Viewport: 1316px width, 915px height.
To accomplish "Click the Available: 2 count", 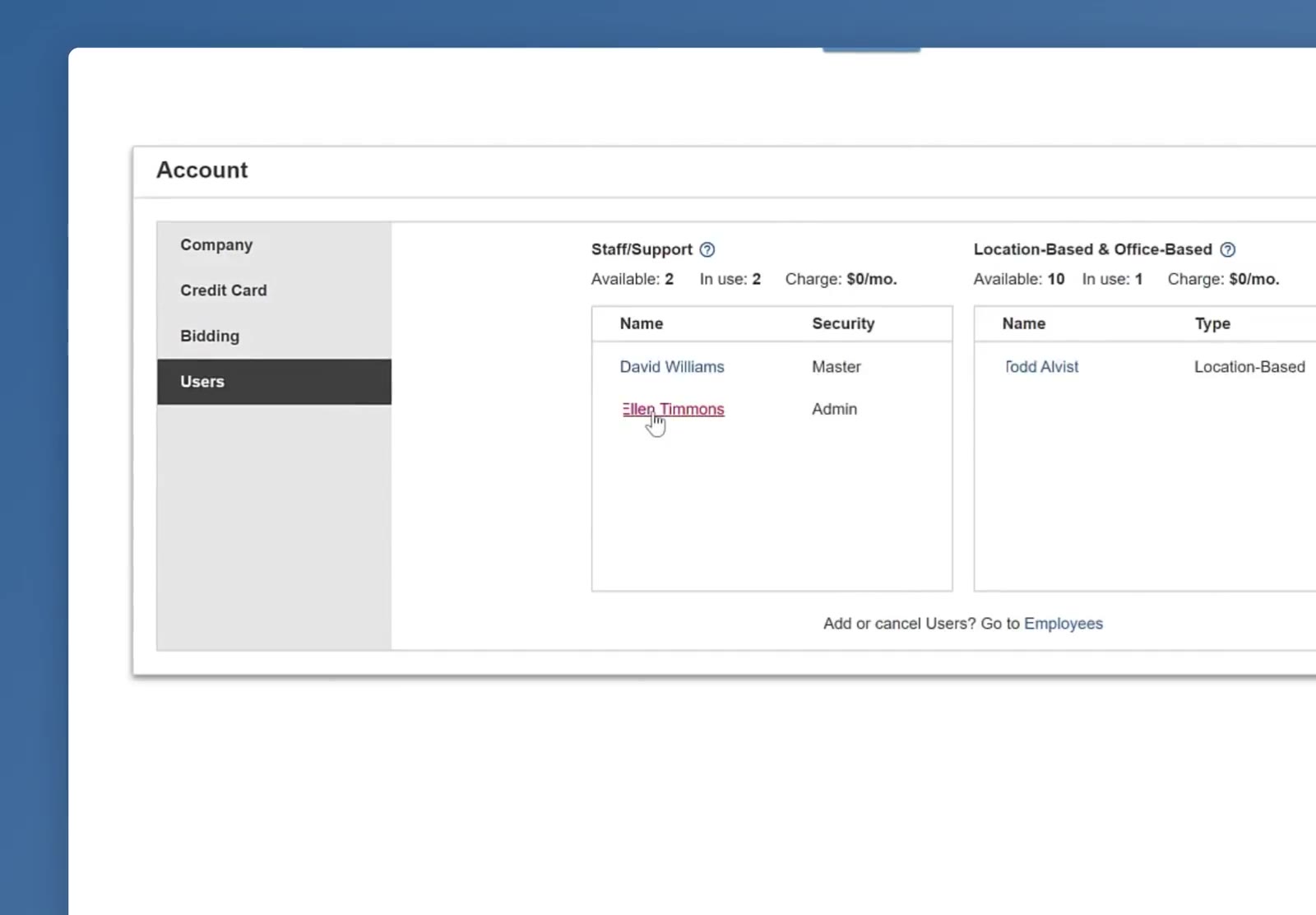I will tap(632, 279).
